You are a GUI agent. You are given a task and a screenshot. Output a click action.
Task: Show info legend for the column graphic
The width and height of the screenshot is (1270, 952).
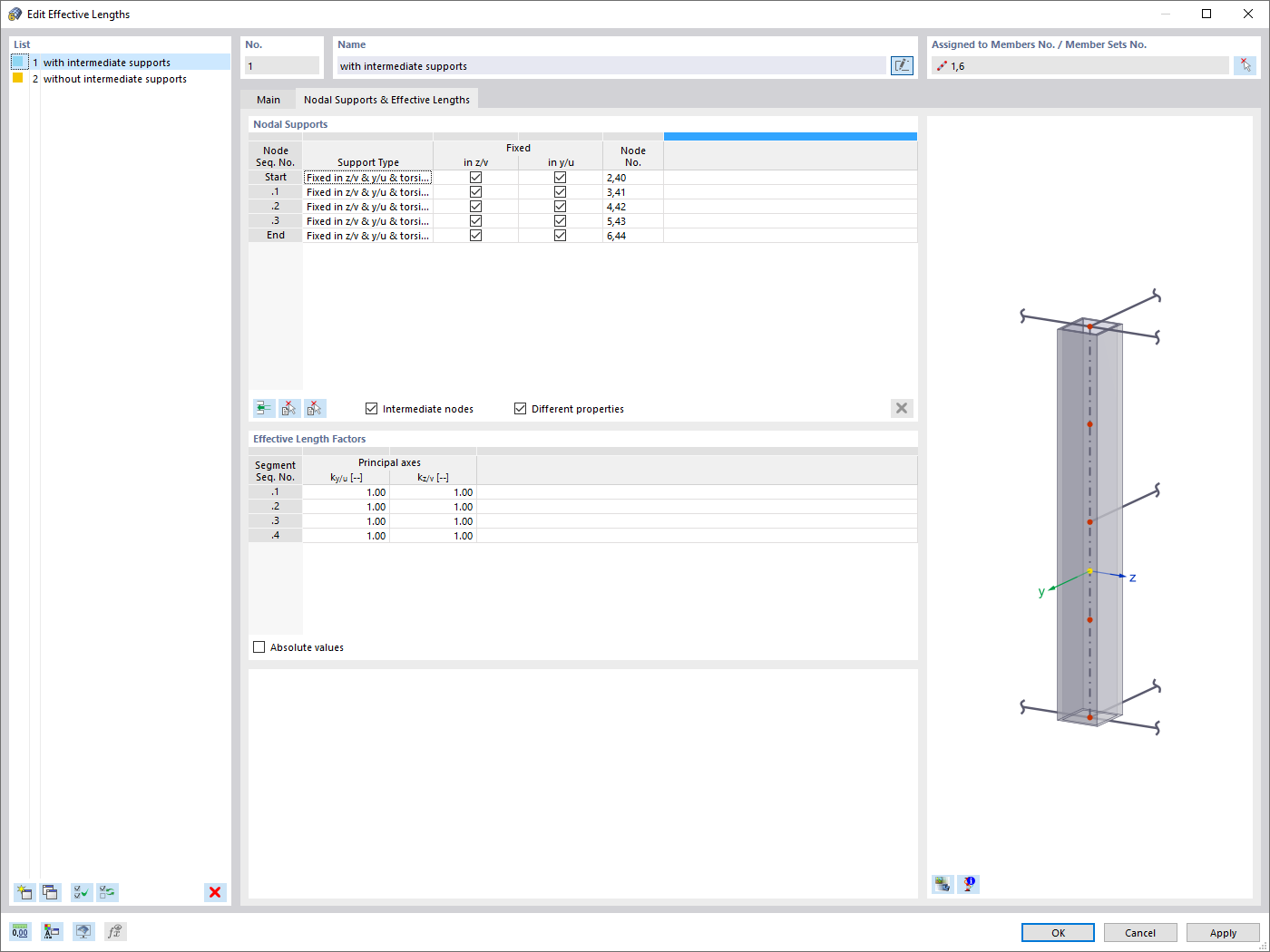[968, 884]
